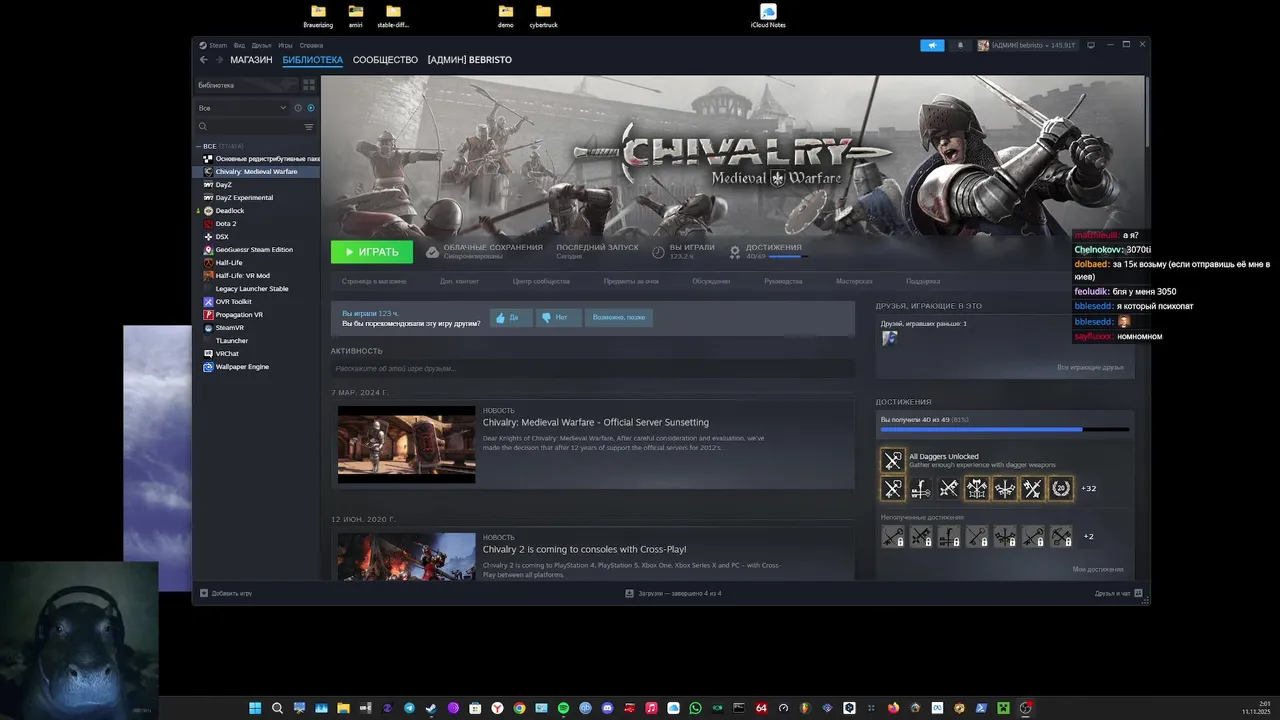The height and width of the screenshot is (720, 1280).
Task: Open the All Daggers Unlocked achievement icon
Action: tap(893, 460)
